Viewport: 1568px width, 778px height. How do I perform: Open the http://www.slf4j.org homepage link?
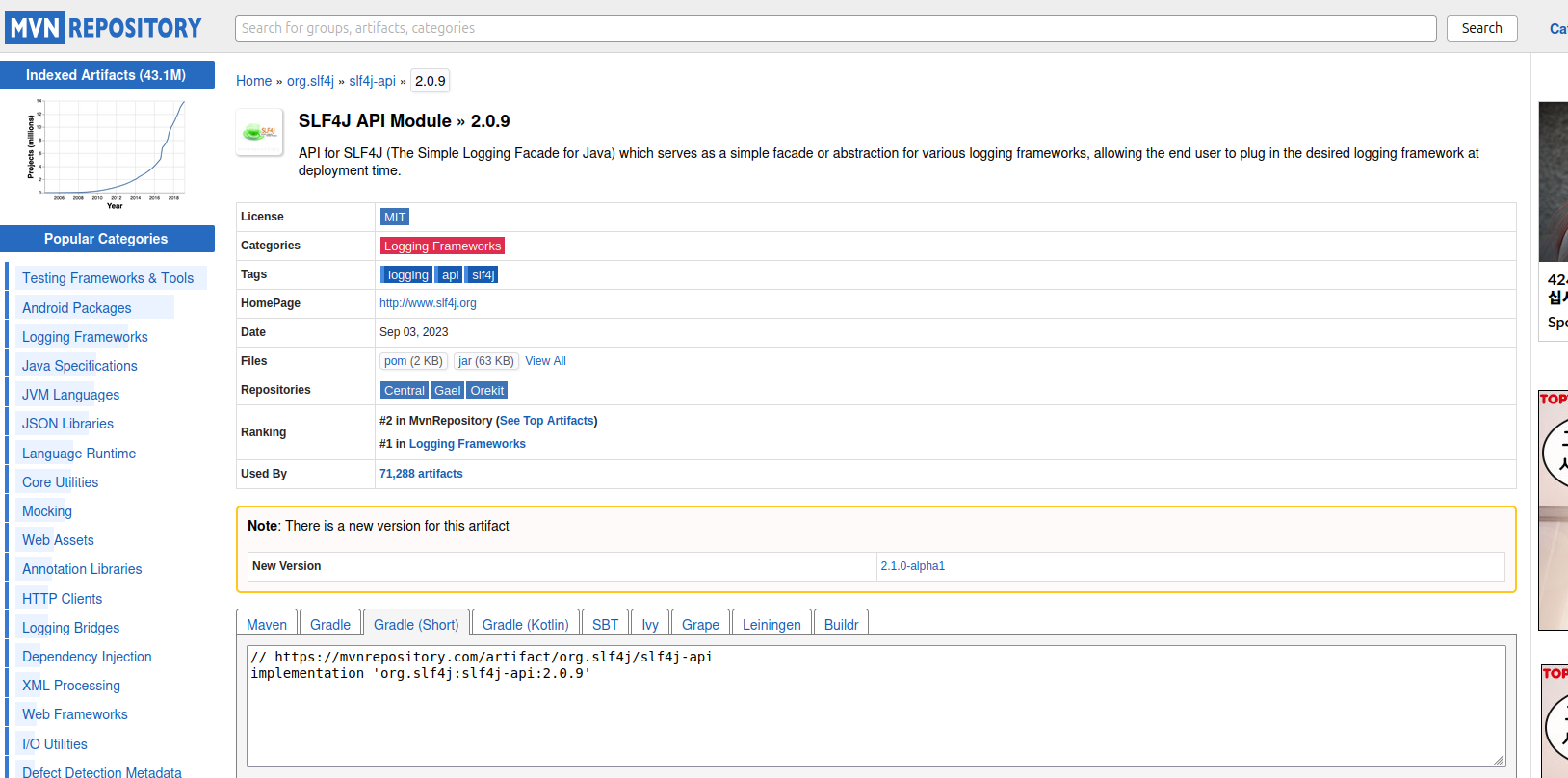point(428,303)
